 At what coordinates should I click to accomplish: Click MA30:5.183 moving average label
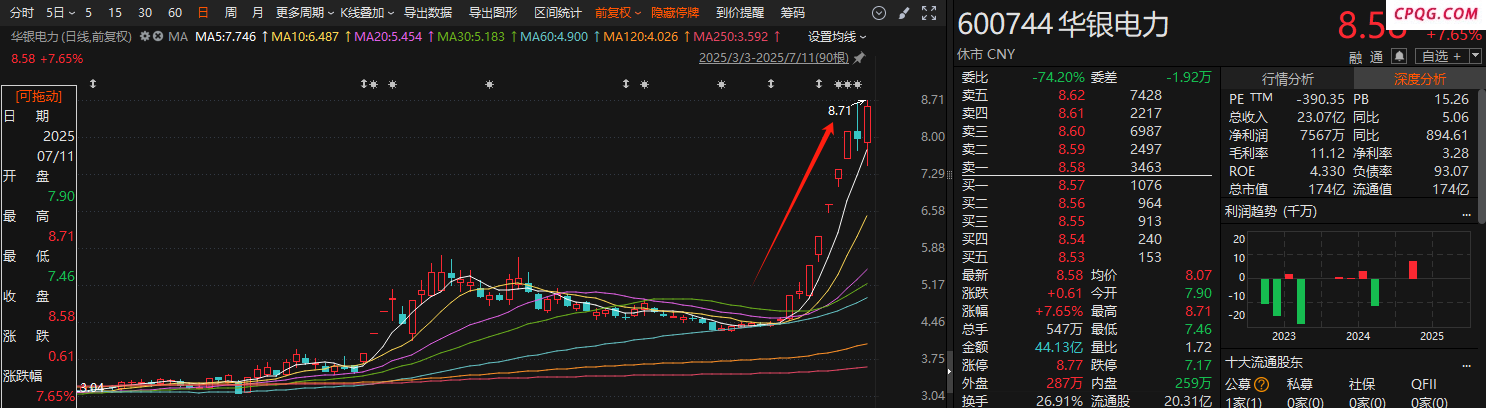coord(471,36)
